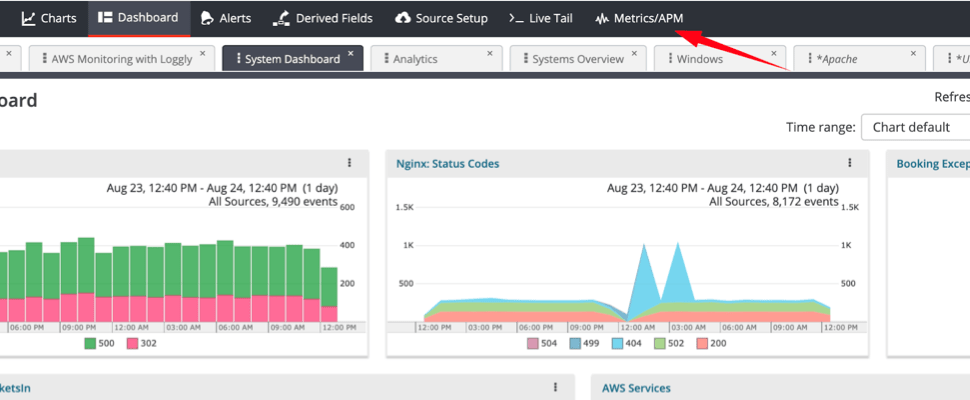Click the Metrics/APM pulse icon
This screenshot has width=970, height=400.
[x=601, y=18]
